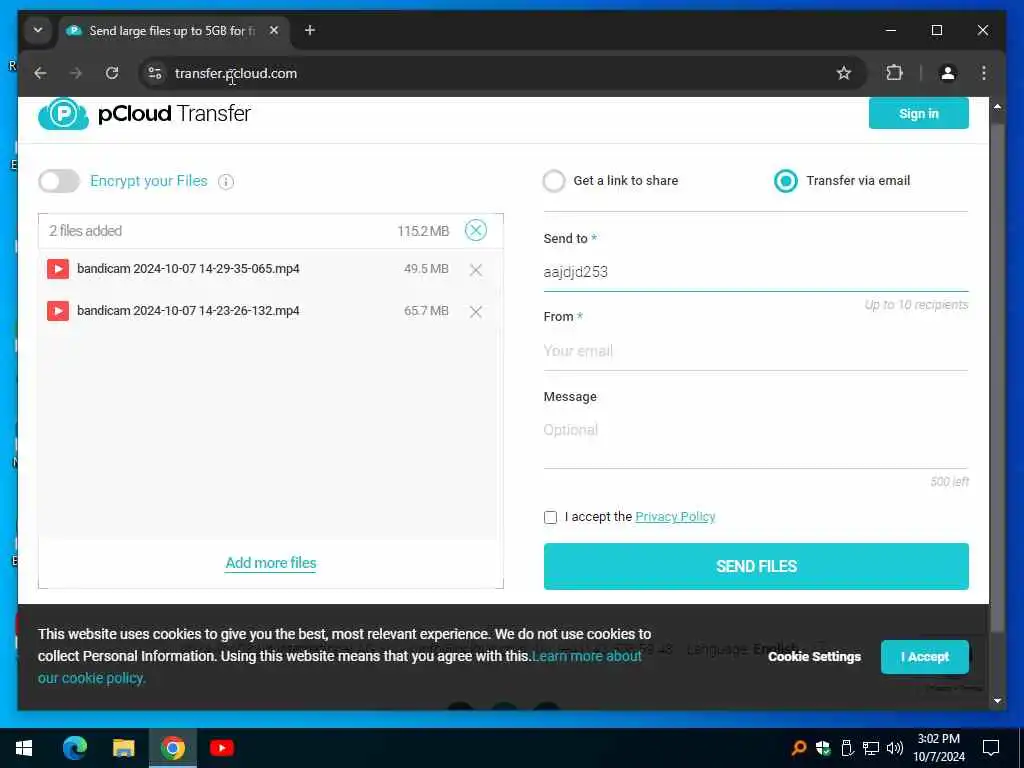Check I accept the Privacy Policy box
The width and height of the screenshot is (1024, 768).
click(551, 517)
